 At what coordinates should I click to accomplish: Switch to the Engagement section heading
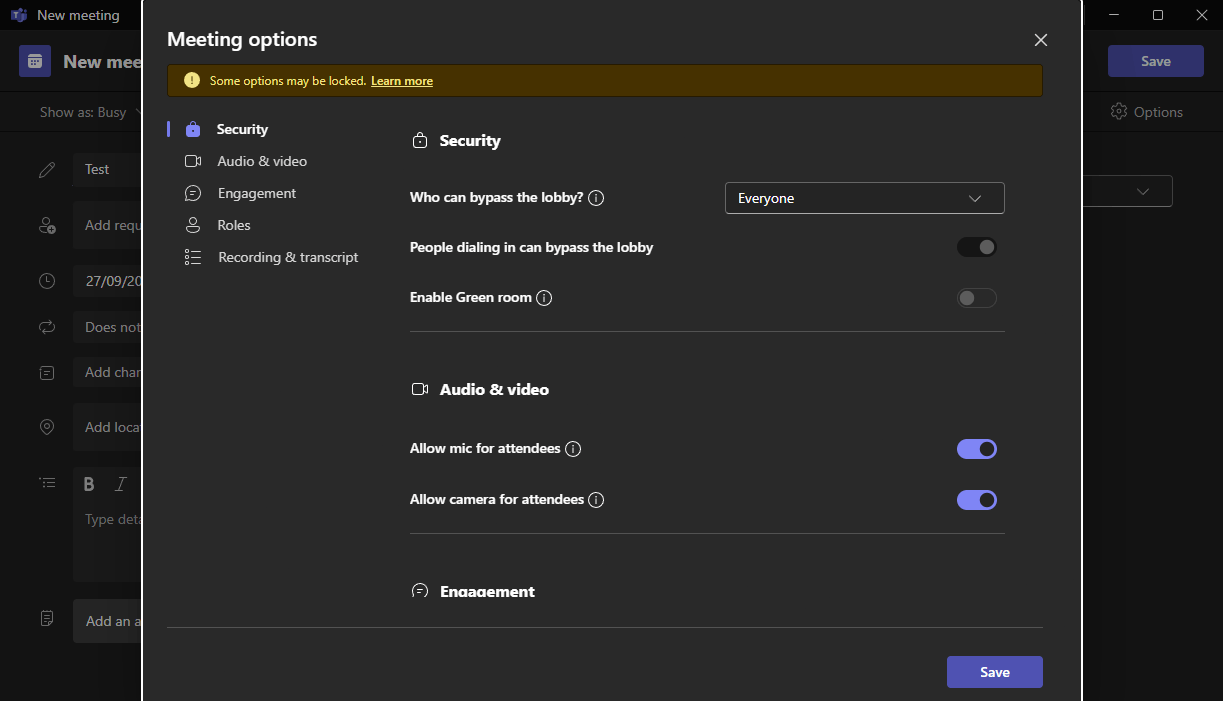(x=487, y=591)
